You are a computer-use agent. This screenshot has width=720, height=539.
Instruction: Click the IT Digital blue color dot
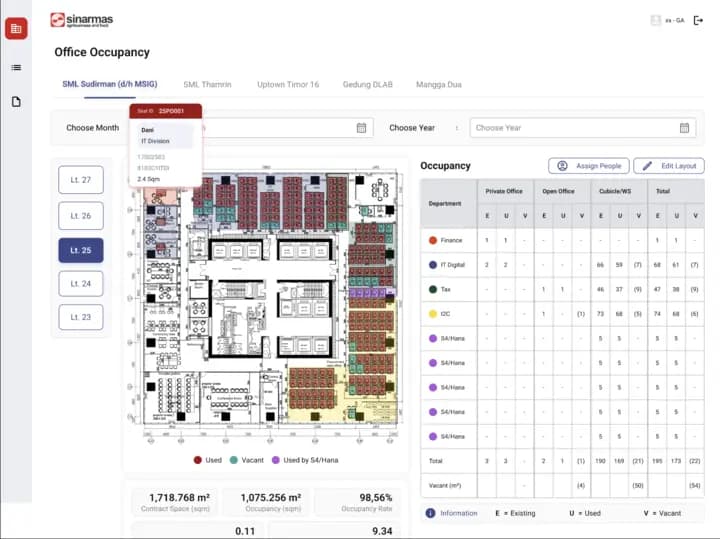(433, 265)
